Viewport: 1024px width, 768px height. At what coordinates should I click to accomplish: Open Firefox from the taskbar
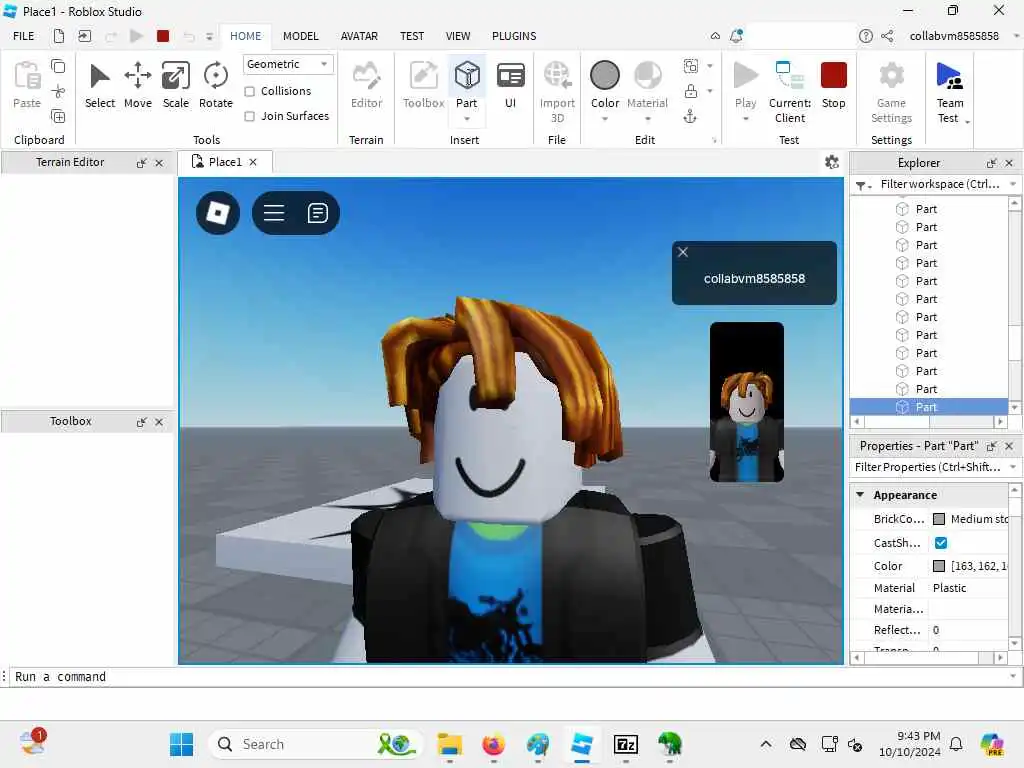(494, 744)
